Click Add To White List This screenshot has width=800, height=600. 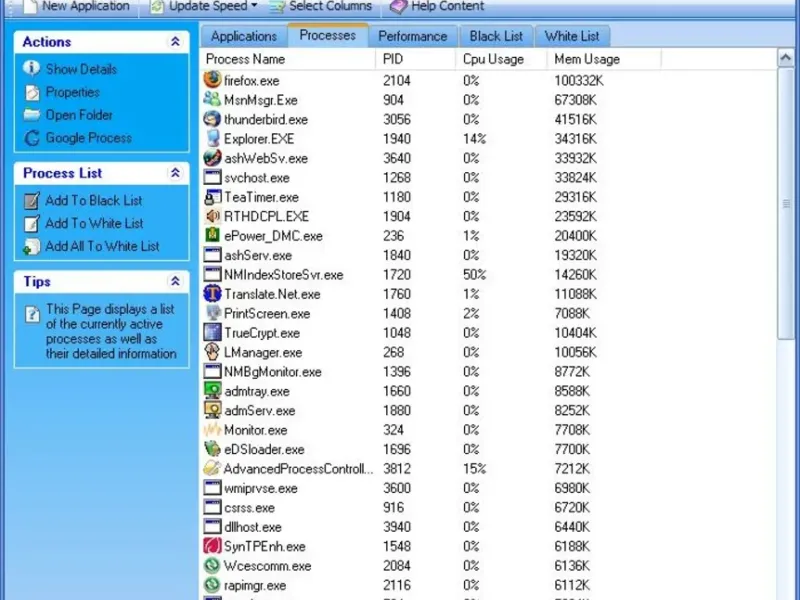(94, 223)
